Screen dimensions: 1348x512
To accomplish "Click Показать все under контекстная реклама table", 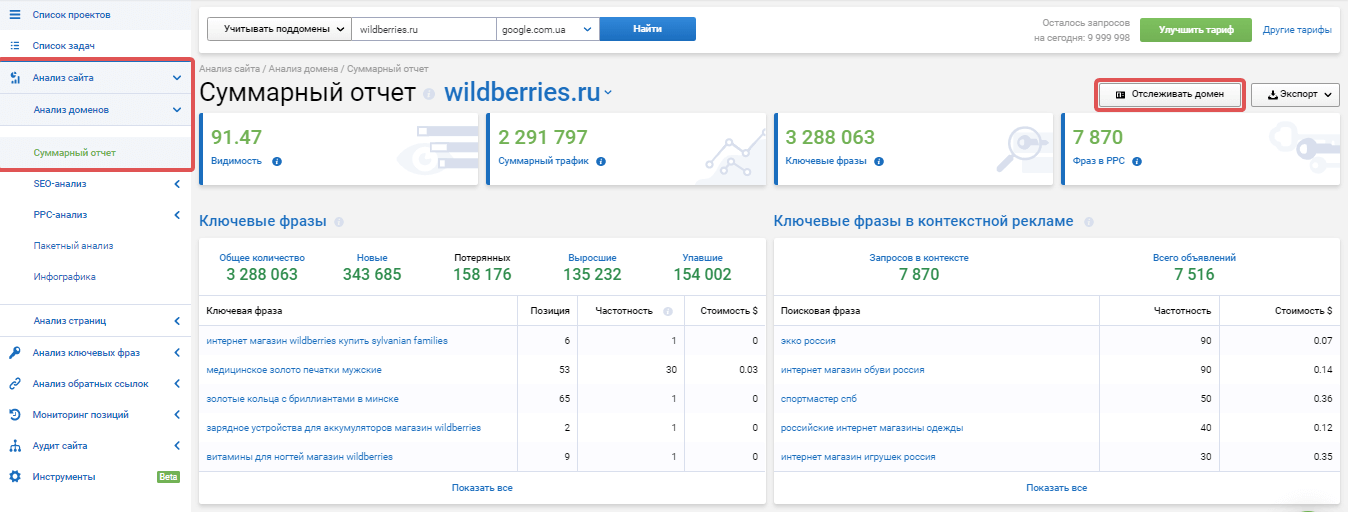I will [1056, 488].
